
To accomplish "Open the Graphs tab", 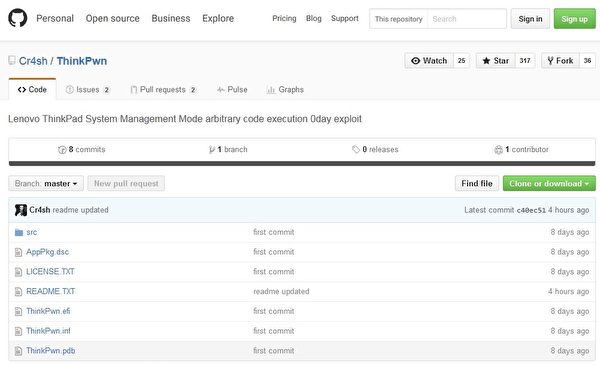I will [x=285, y=90].
